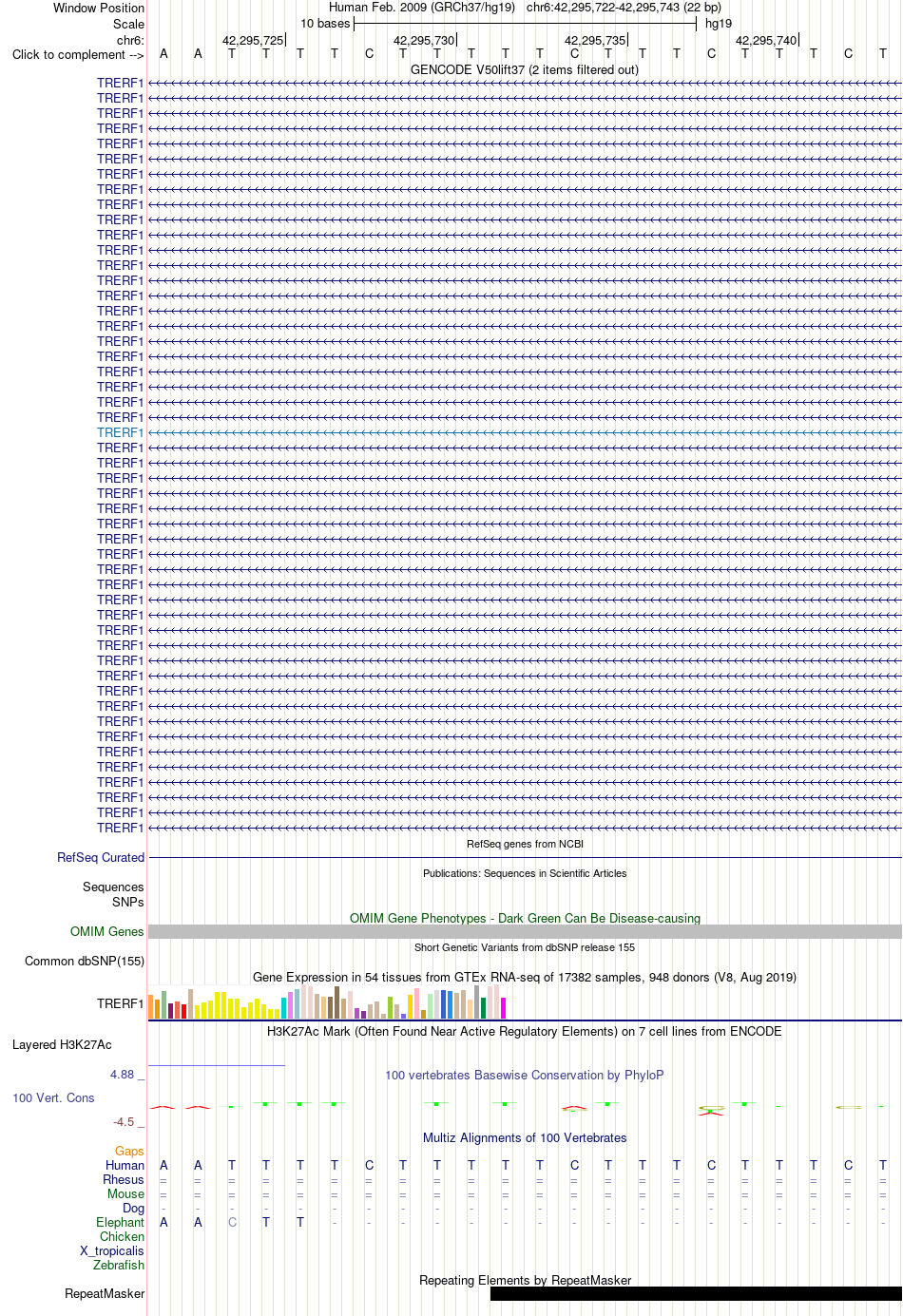Screen dimensions: 903x1316
Task: Click the Chicken alignment row label
Action: coord(122,1236)
